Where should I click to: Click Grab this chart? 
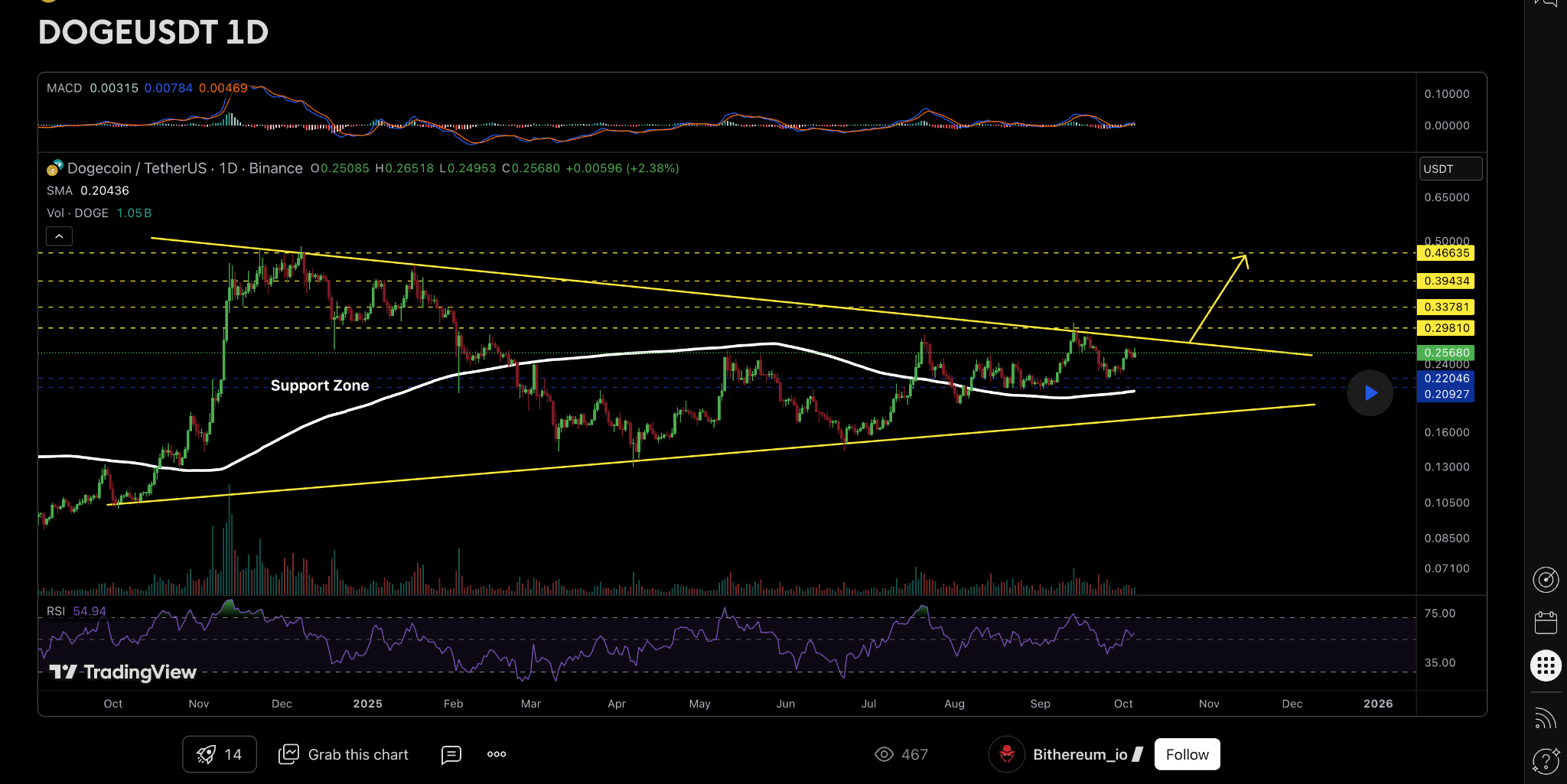pyautogui.click(x=344, y=754)
